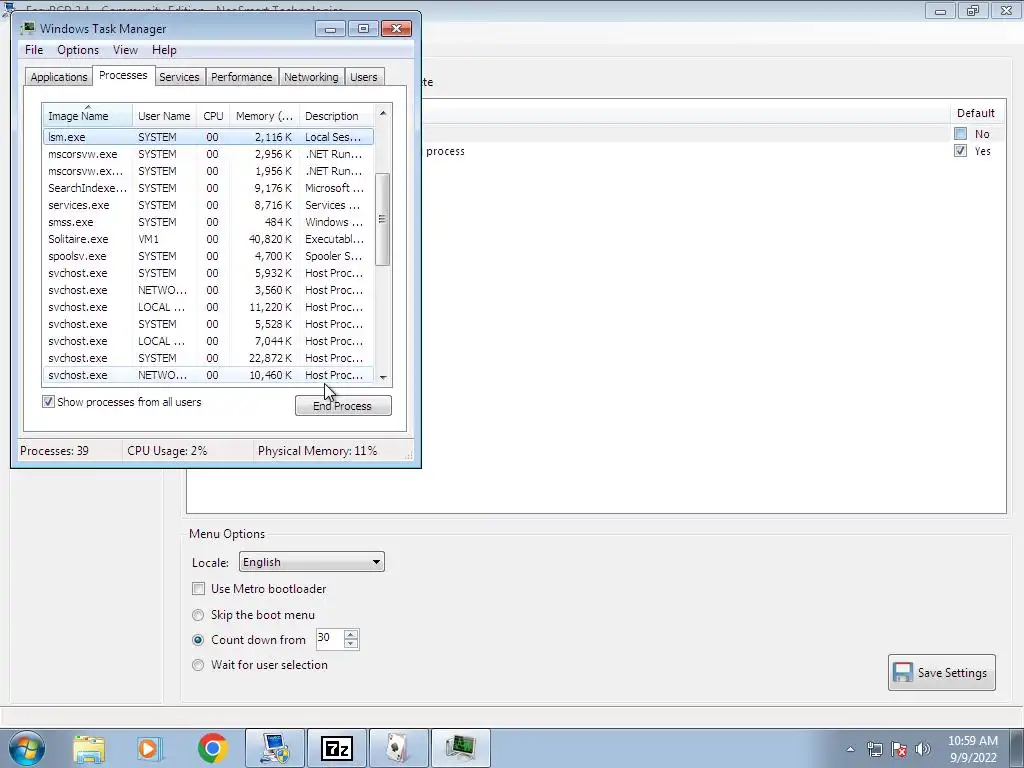Select the Solitaire.exe process row
This screenshot has height=768, width=1024.
click(x=208, y=239)
